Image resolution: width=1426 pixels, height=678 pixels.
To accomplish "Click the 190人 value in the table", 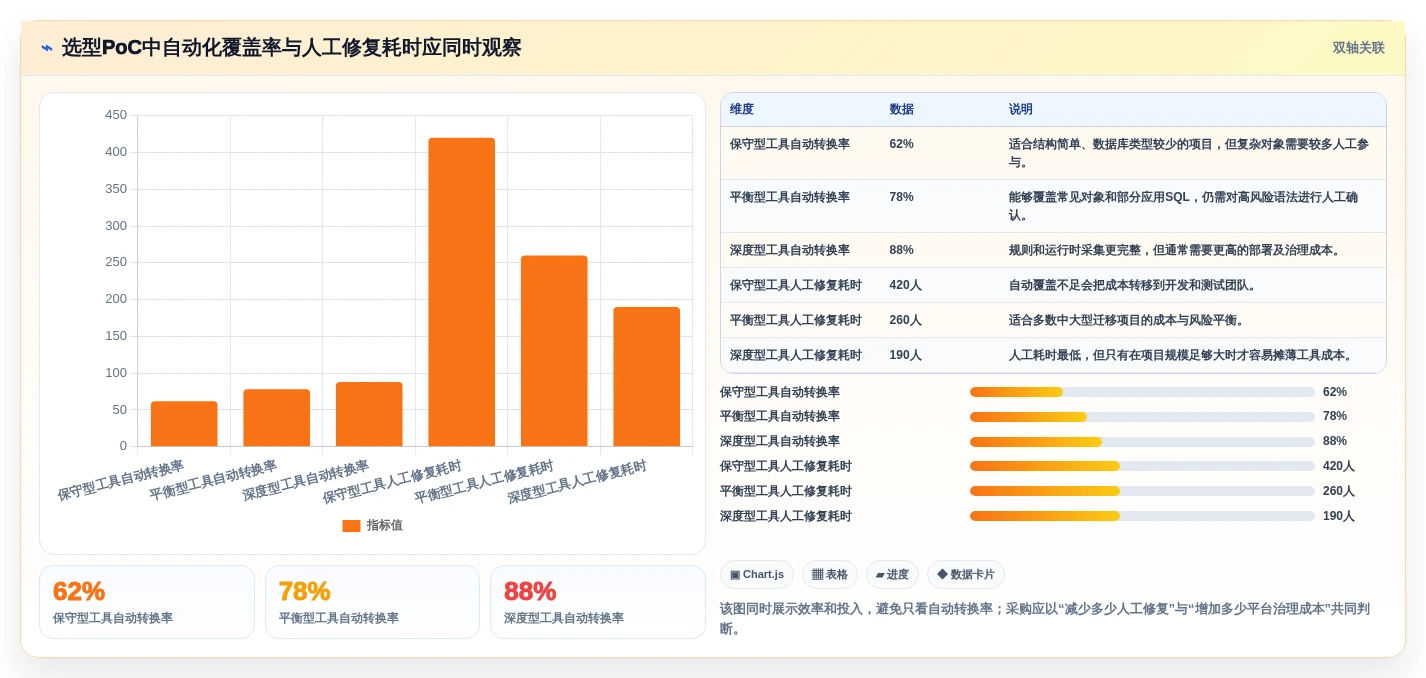I will [x=905, y=355].
